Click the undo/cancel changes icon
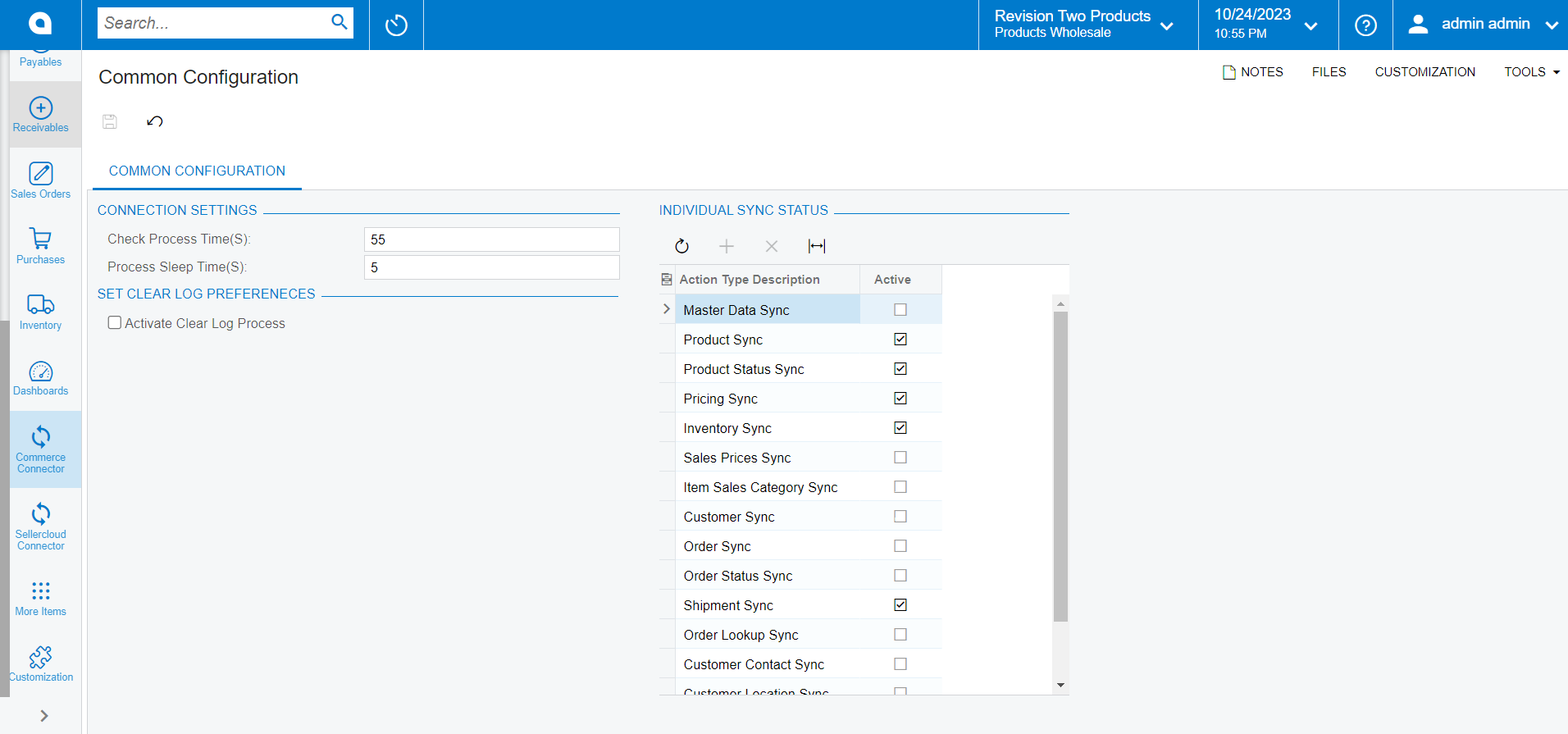The height and width of the screenshot is (734, 1568). 155,121
